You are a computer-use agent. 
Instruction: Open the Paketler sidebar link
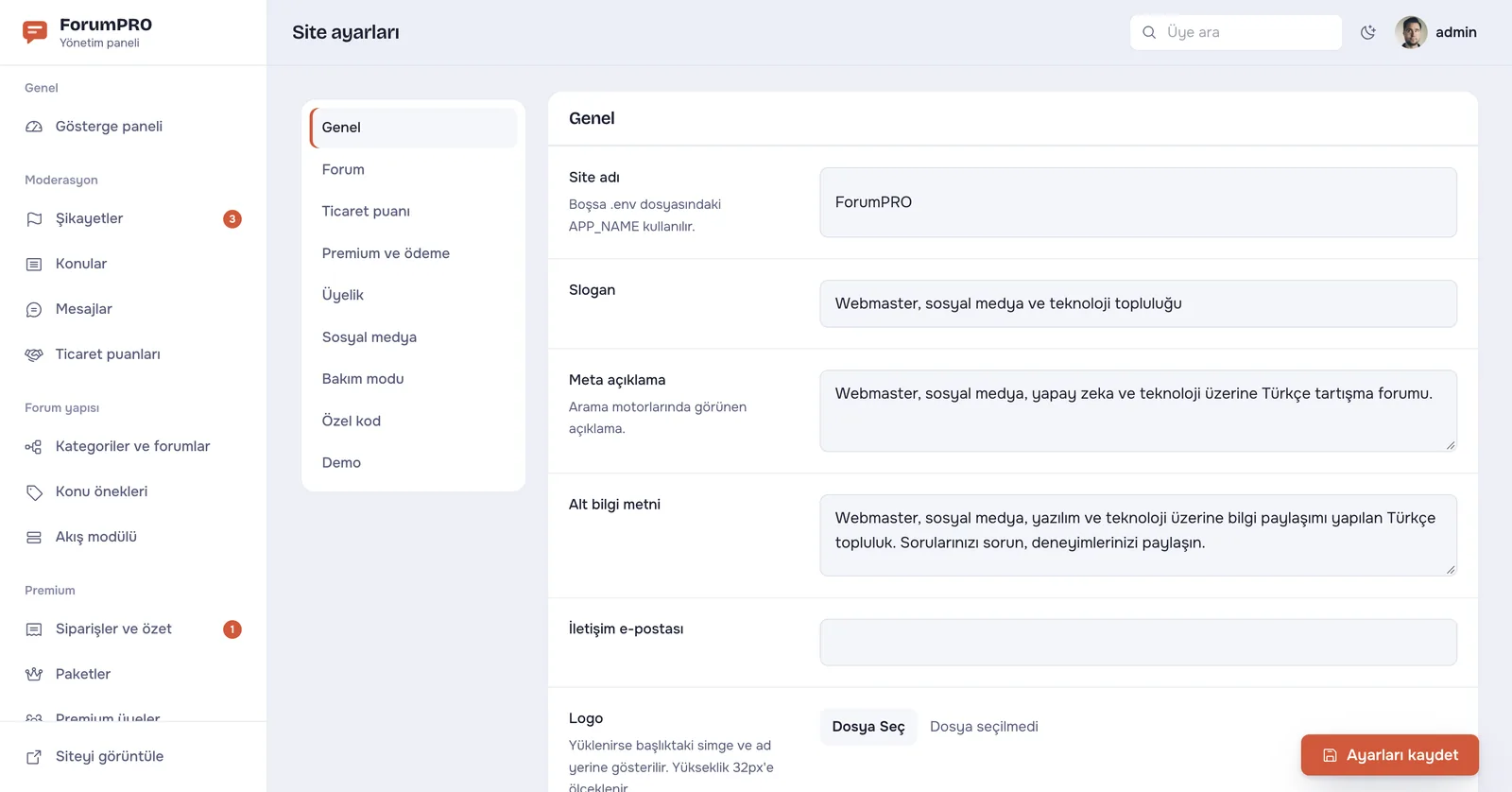point(133,675)
